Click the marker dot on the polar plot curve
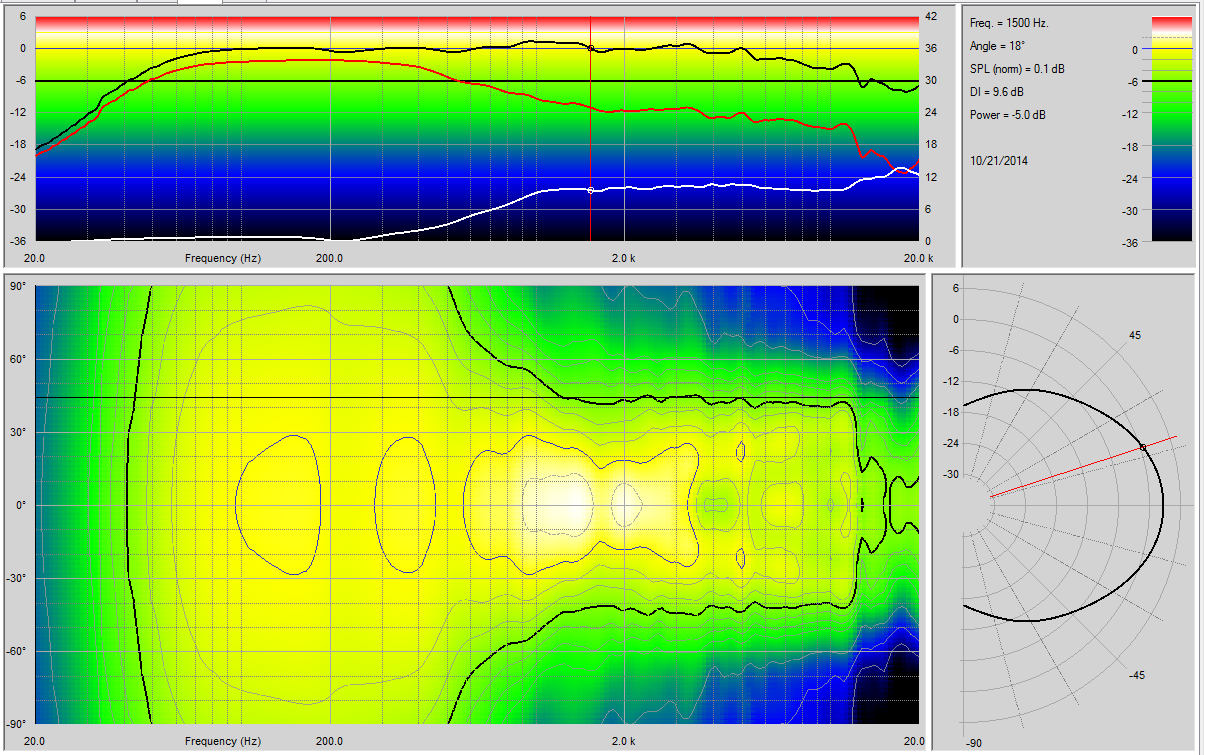The width and height of the screenshot is (1205, 755). (x=1143, y=447)
